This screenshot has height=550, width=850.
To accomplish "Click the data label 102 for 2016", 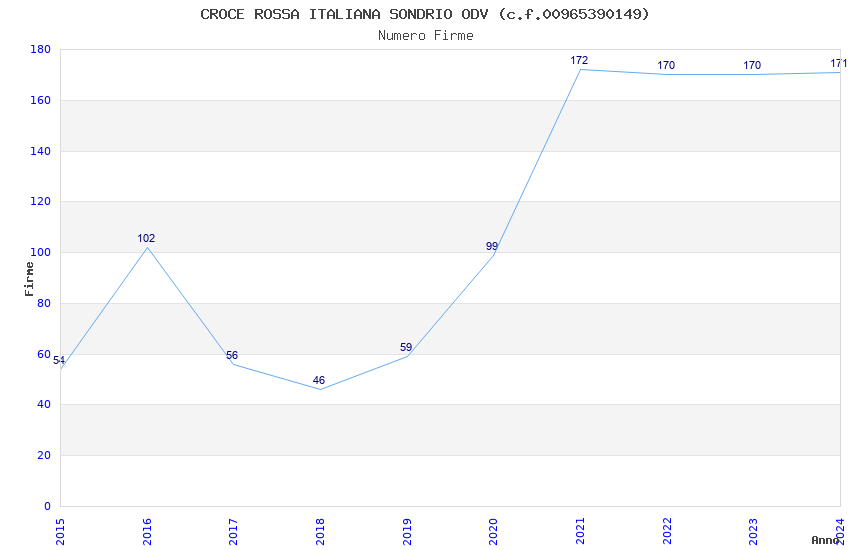I will click(x=146, y=238).
